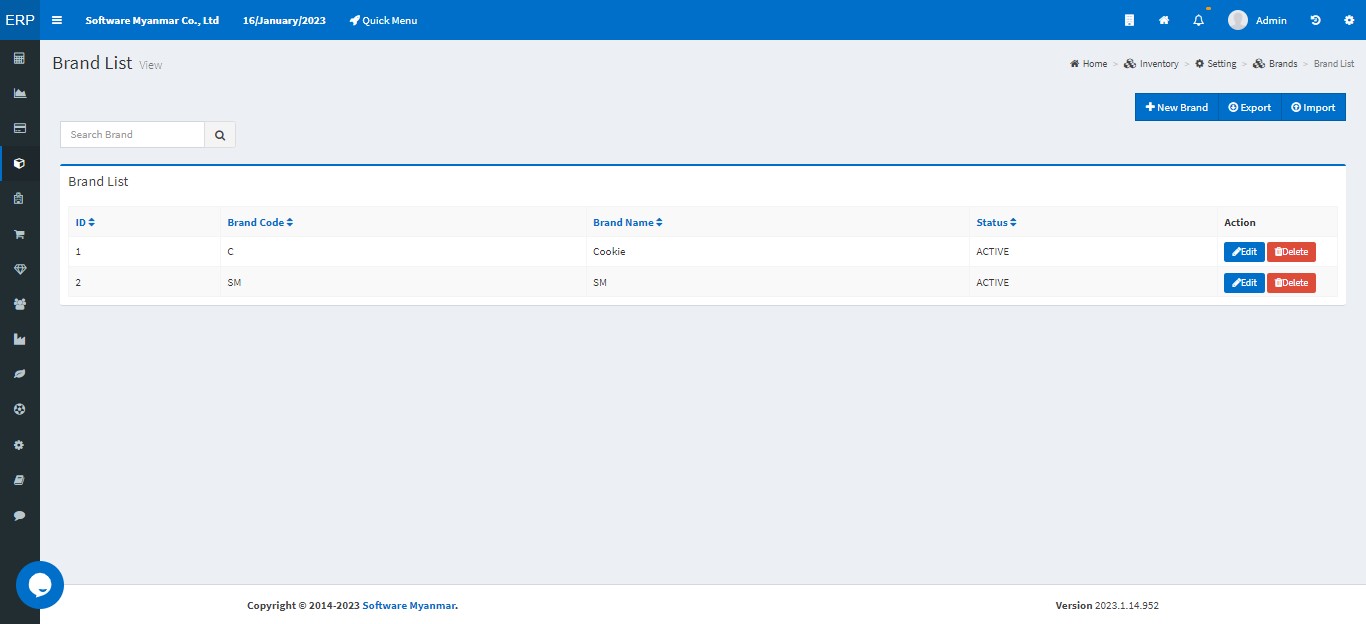Sort table by ID column
This screenshot has height=624, width=1366.
[x=85, y=222]
